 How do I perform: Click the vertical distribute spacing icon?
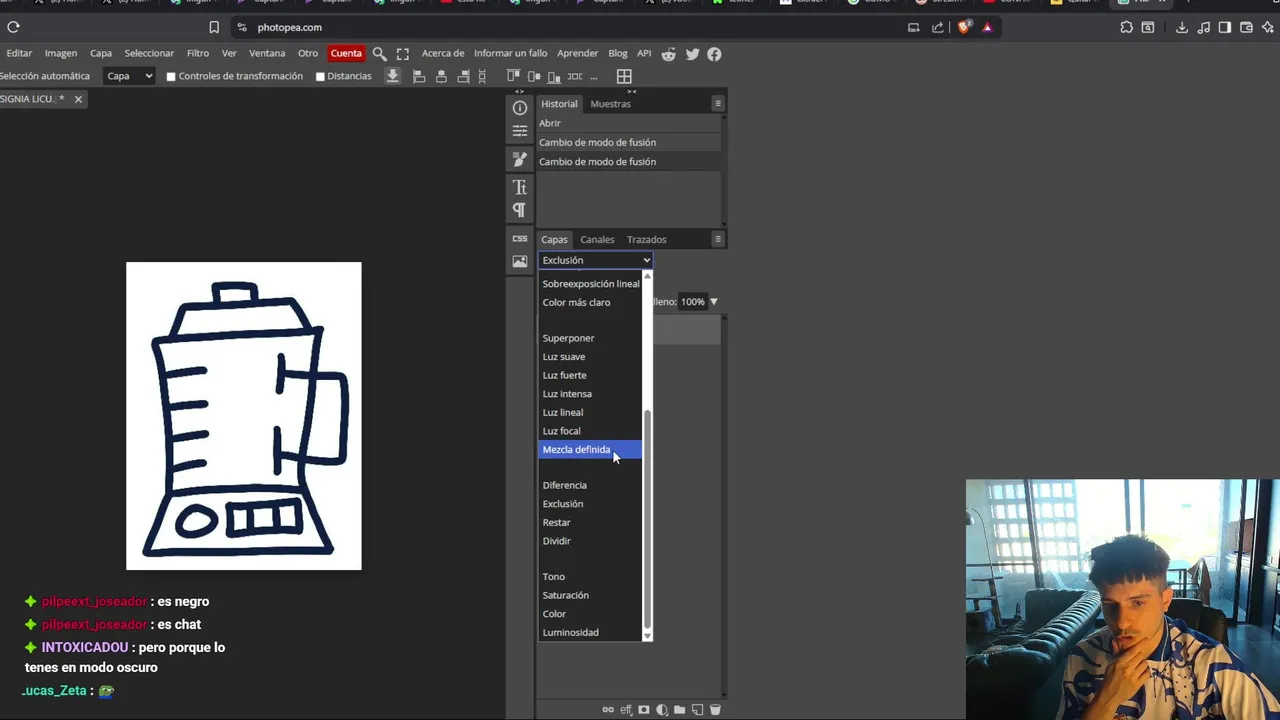[x=483, y=76]
